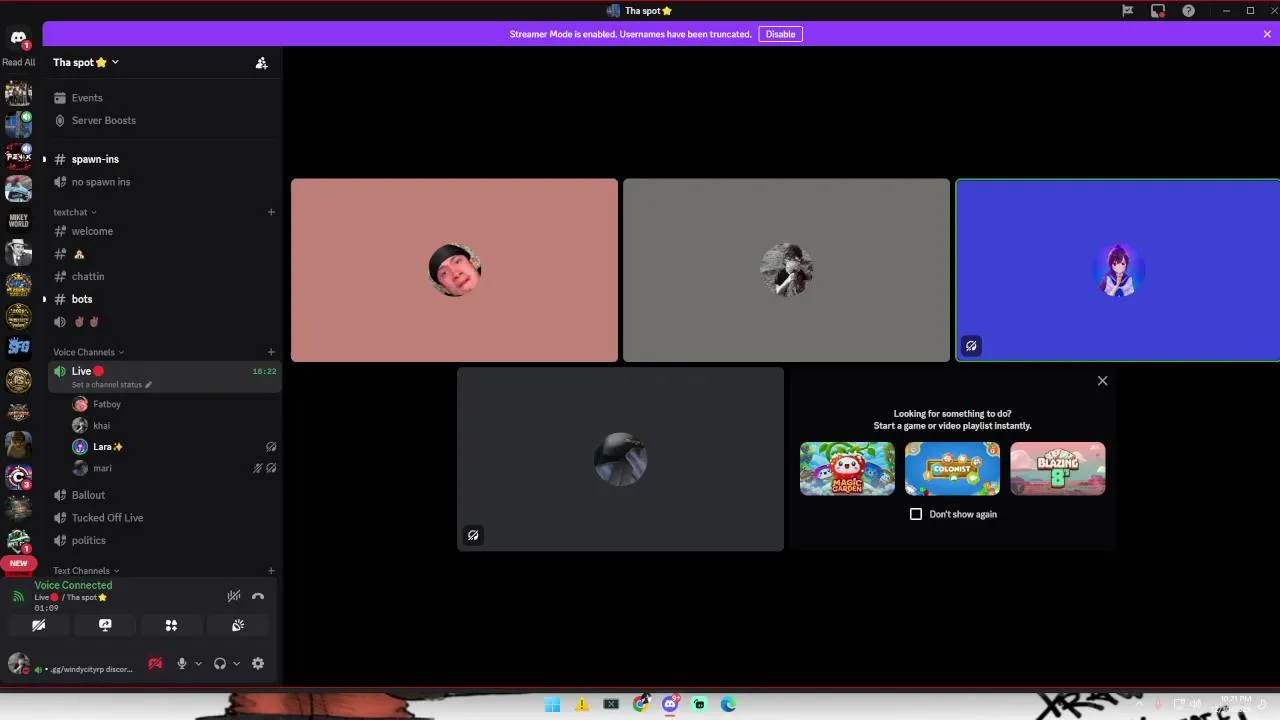Click the Read All button
Image resolution: width=1280 pixels, height=720 pixels.
click(18, 62)
